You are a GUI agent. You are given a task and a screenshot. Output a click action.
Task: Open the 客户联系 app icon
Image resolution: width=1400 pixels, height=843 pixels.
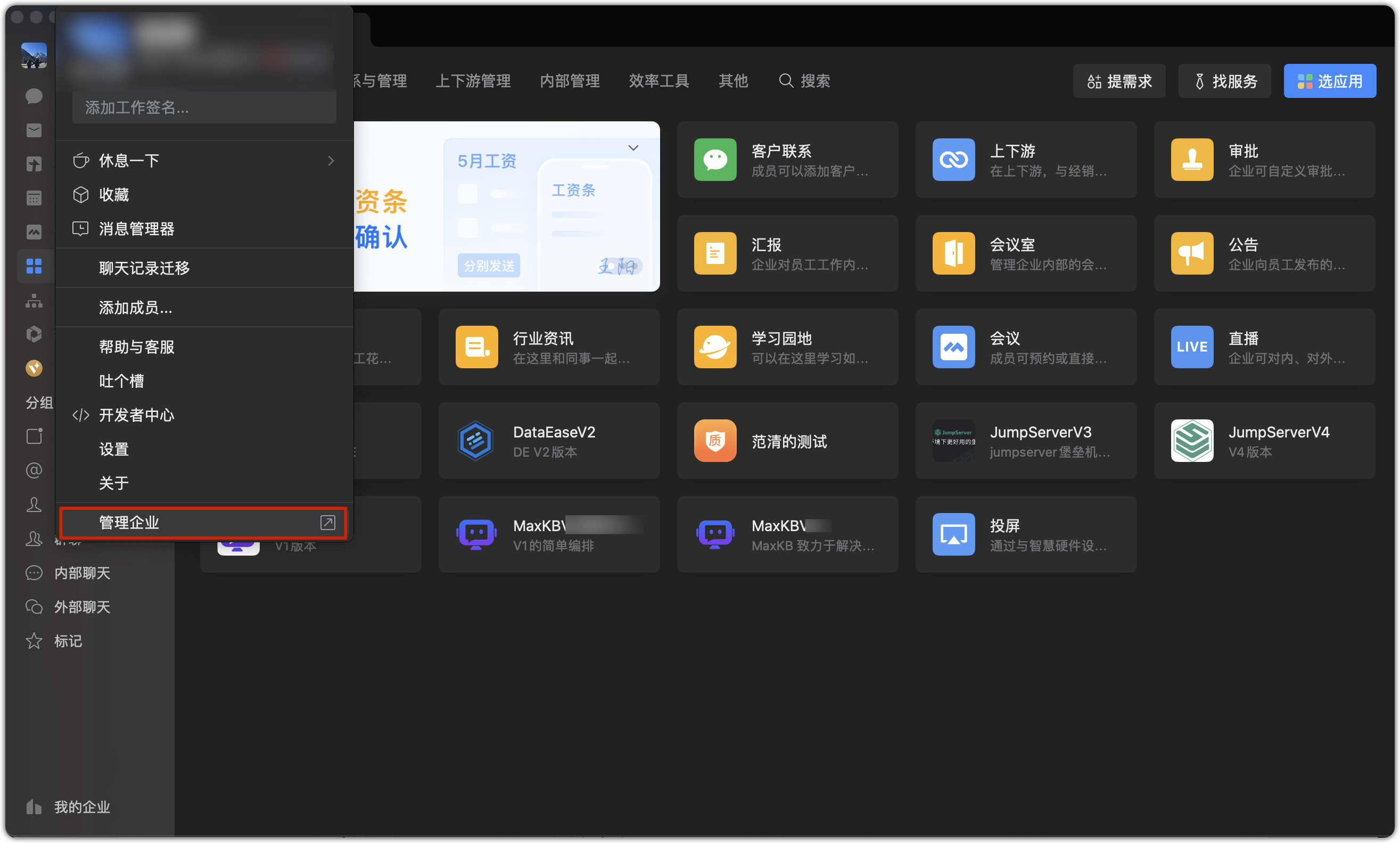[x=715, y=160]
